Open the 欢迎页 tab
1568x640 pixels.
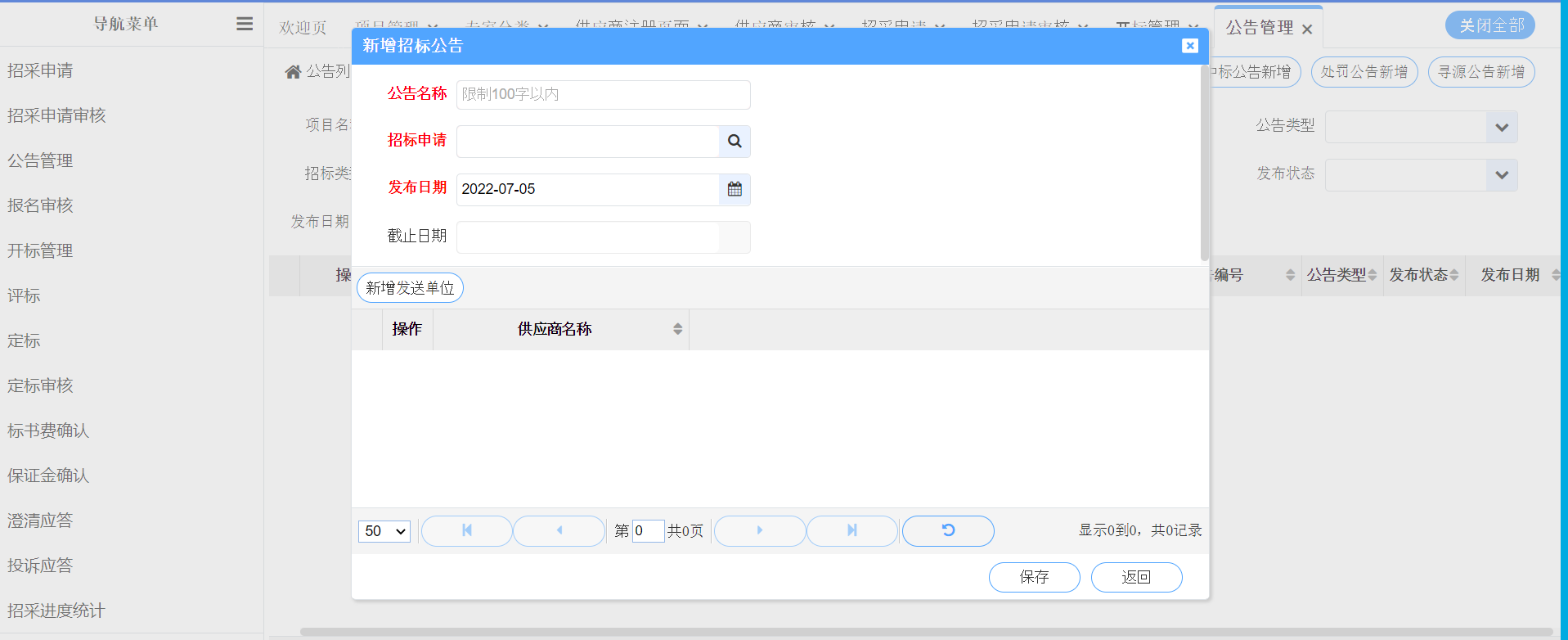click(x=303, y=28)
